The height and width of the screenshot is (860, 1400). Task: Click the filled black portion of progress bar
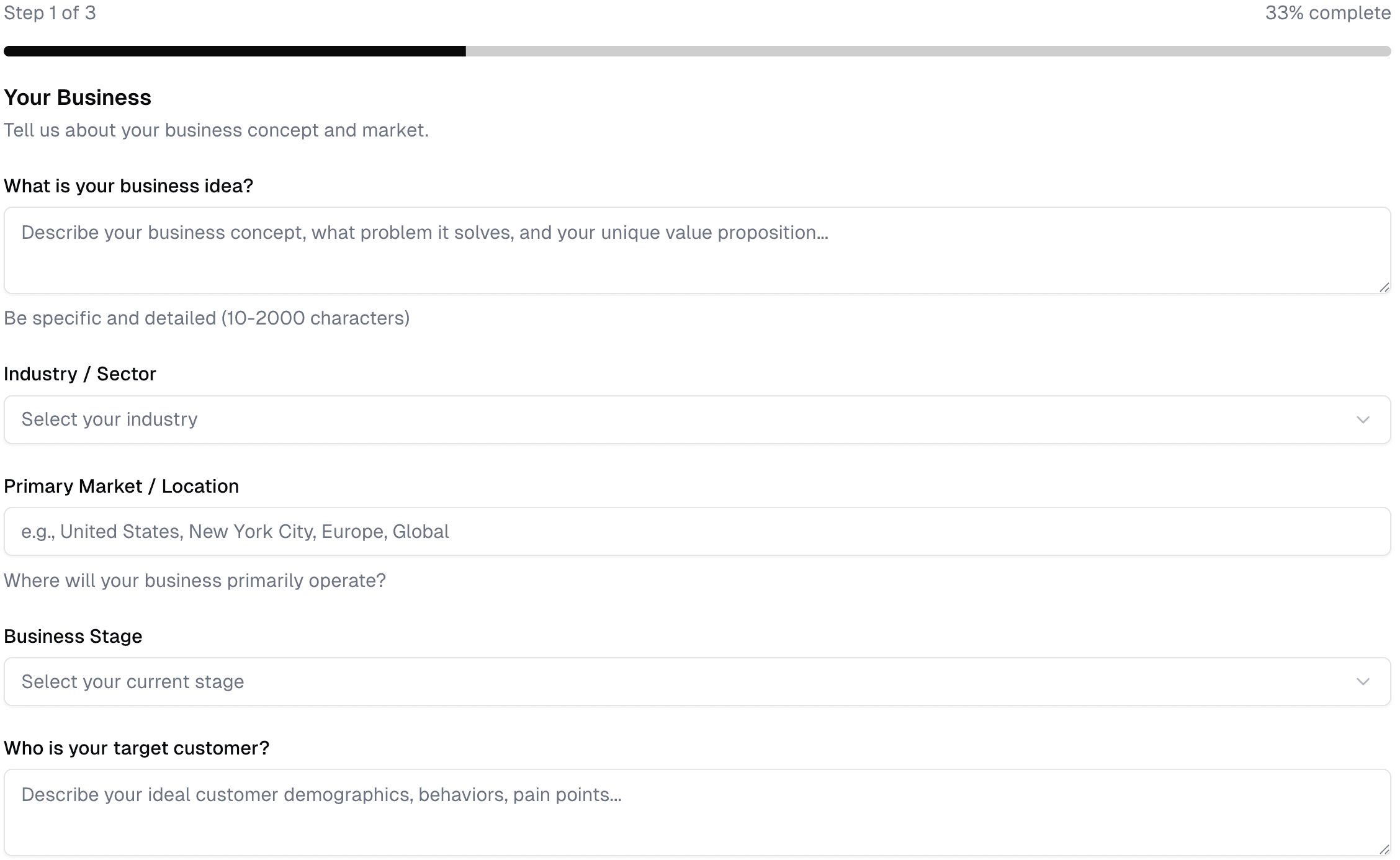pyautogui.click(x=235, y=52)
